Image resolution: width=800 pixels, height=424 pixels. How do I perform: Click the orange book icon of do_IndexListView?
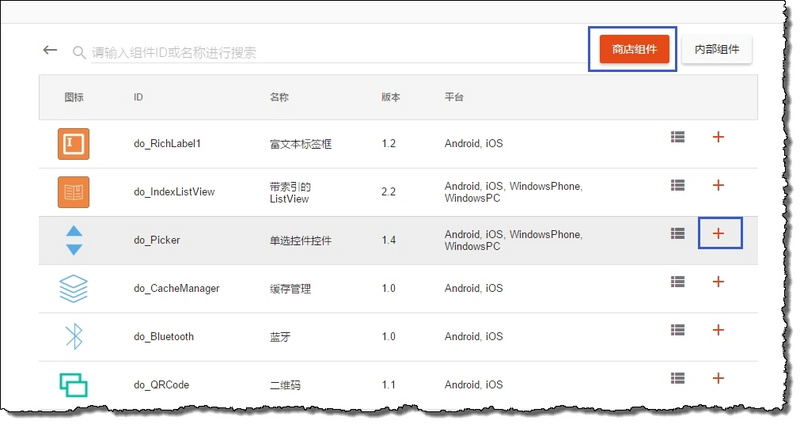(x=73, y=192)
